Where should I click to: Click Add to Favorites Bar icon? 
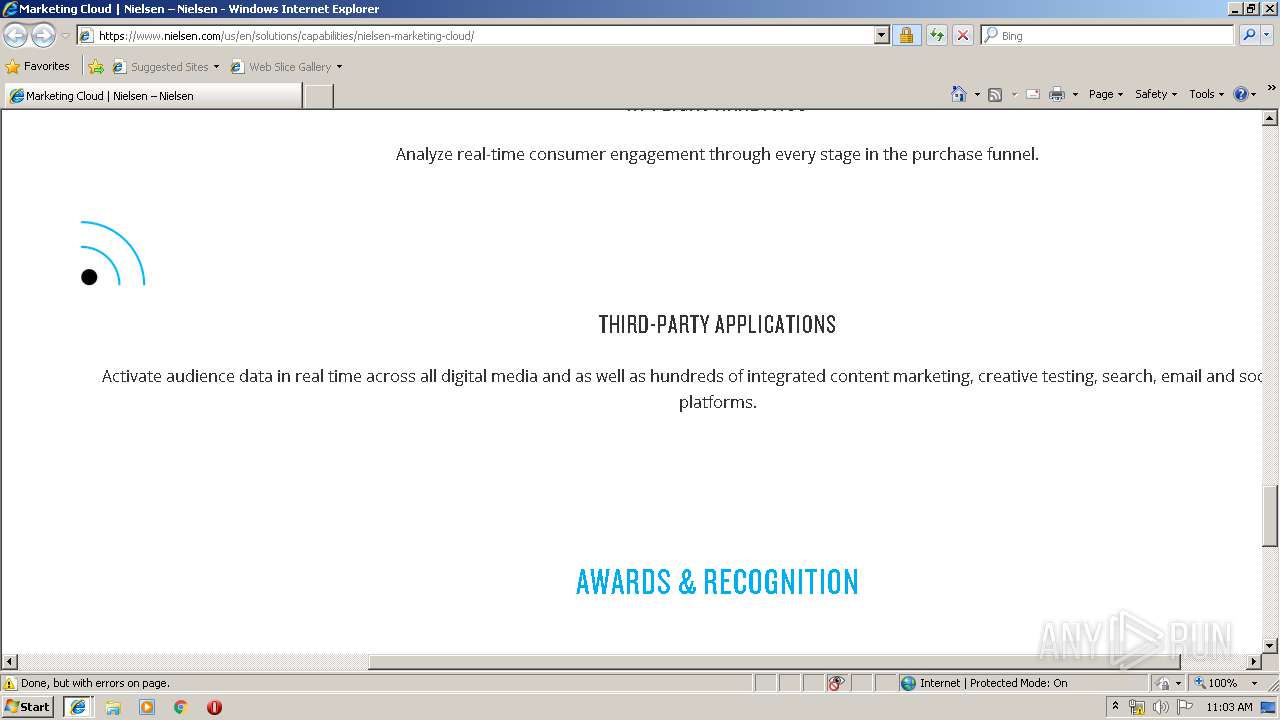96,67
